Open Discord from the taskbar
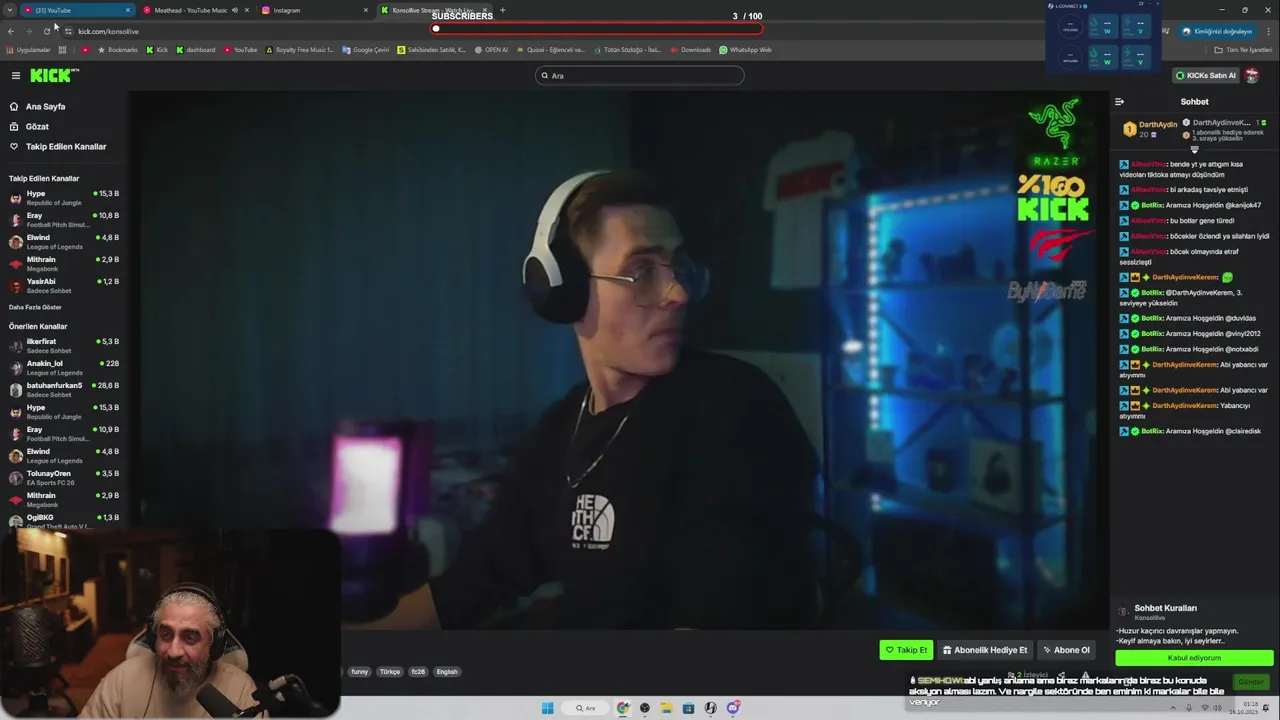1280x720 pixels. tap(733, 708)
